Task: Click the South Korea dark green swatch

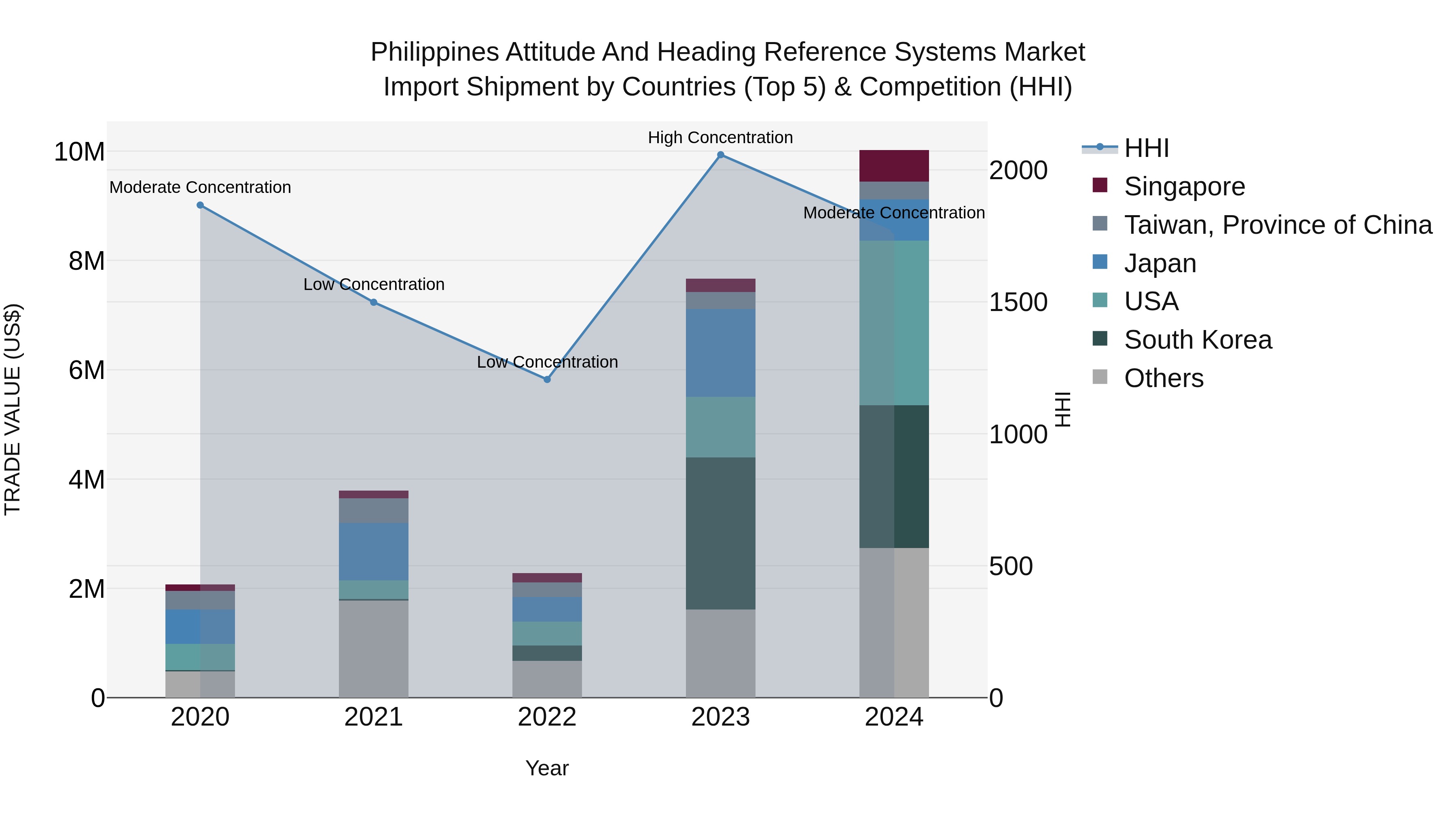Action: click(x=1100, y=338)
